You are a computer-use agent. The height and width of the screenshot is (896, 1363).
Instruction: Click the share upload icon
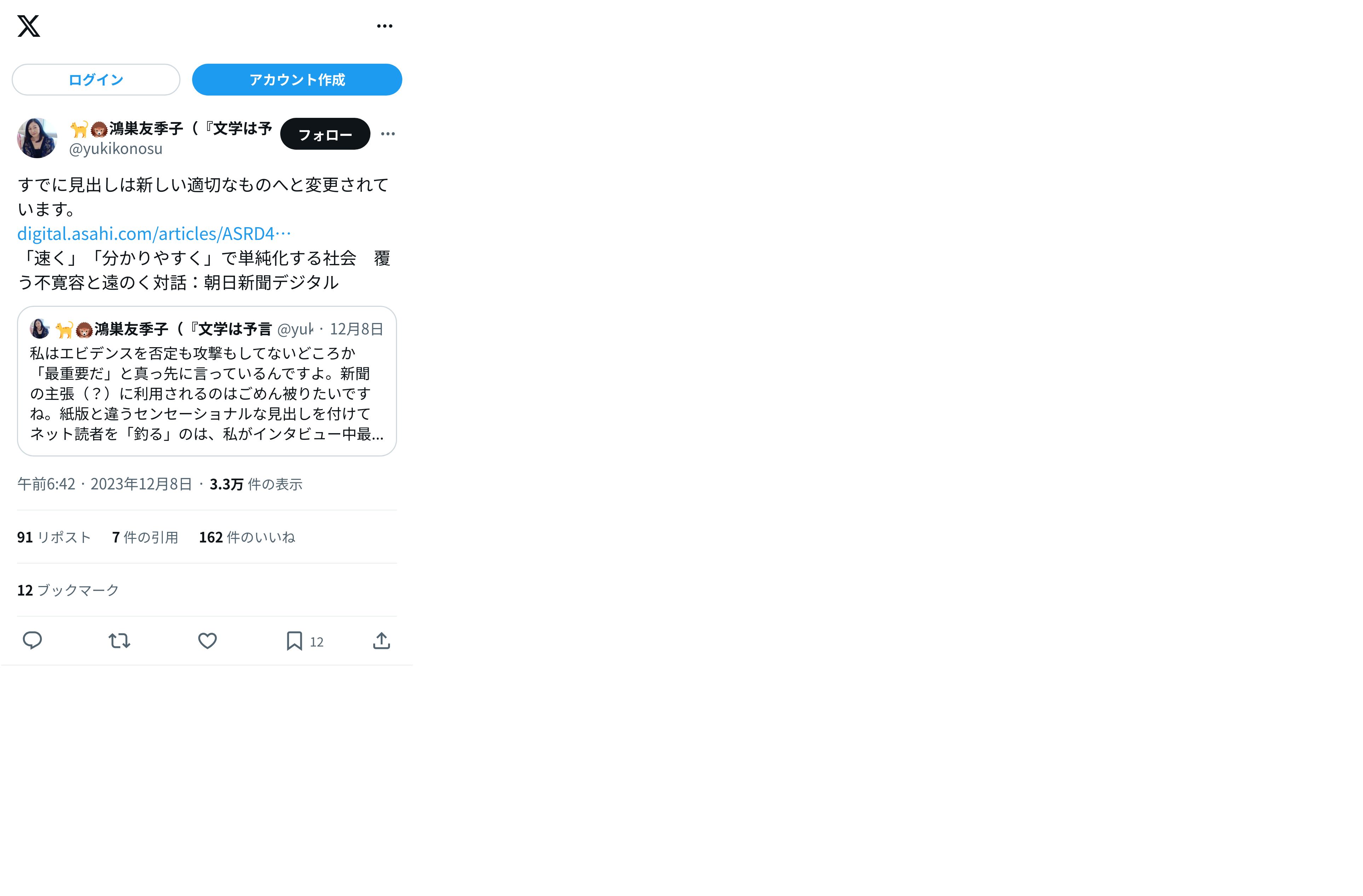[381, 641]
